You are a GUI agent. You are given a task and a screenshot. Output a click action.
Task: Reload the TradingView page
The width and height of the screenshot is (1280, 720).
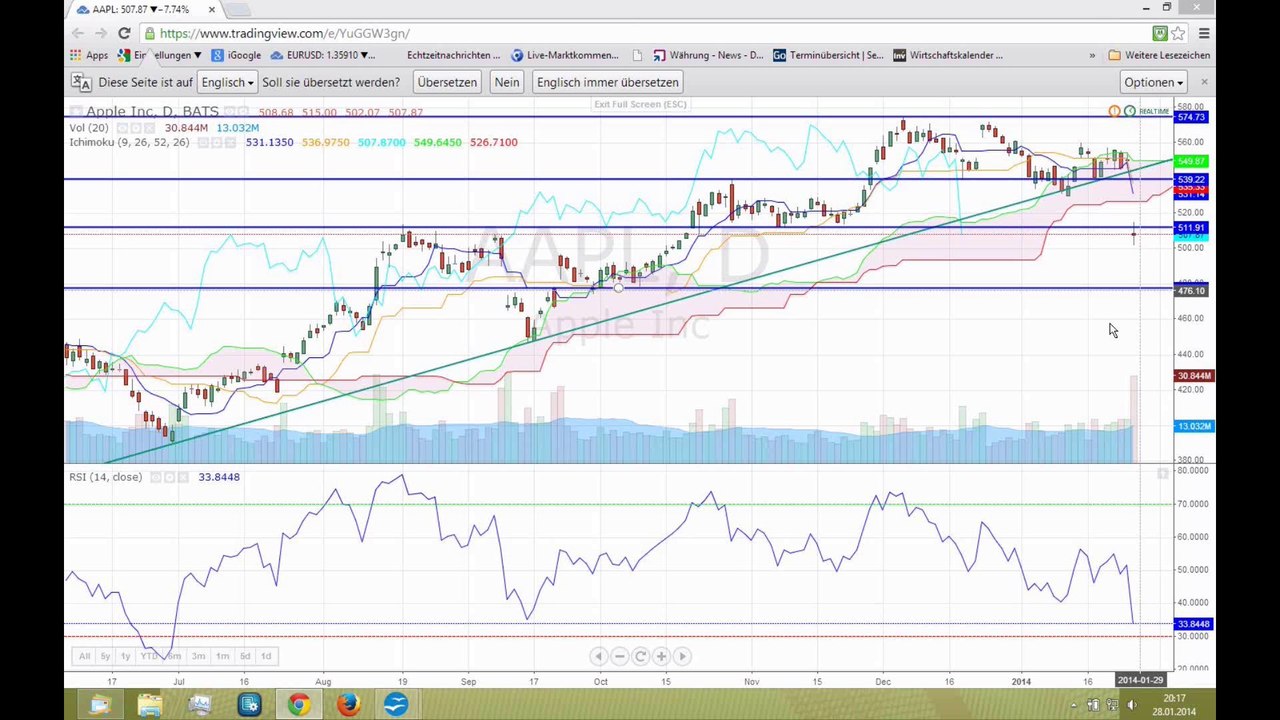(x=124, y=33)
